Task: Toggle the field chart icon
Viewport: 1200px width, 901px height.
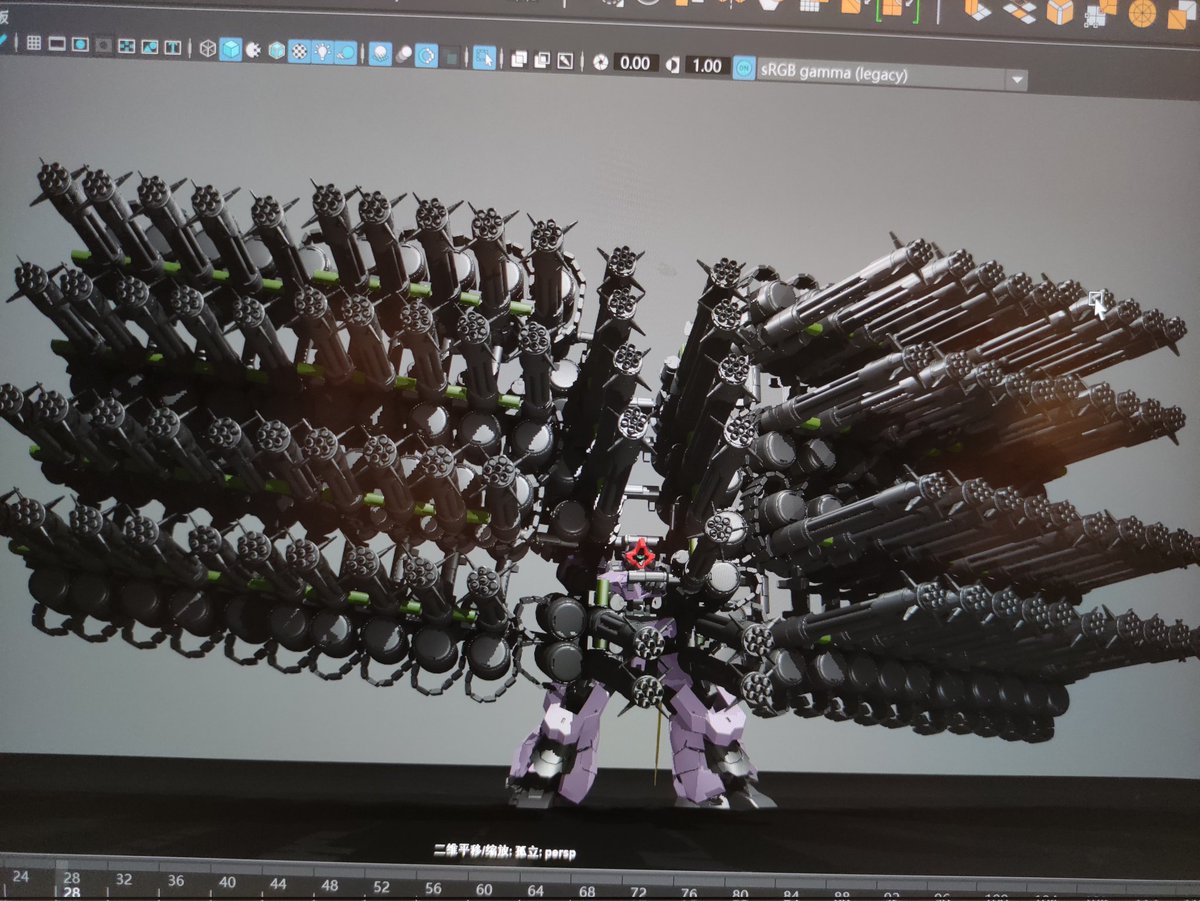Action: pos(126,46)
